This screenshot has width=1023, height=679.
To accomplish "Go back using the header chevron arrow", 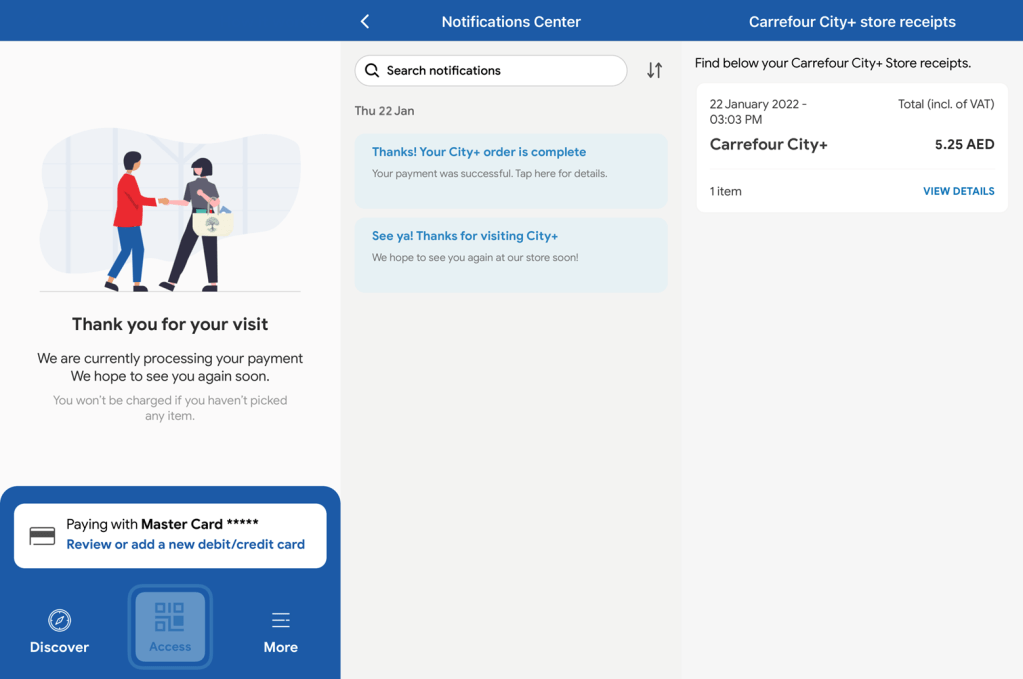I will pos(365,21).
